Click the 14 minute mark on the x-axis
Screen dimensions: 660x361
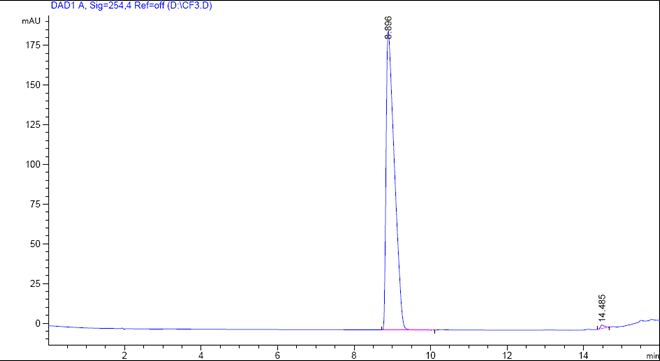click(x=583, y=356)
